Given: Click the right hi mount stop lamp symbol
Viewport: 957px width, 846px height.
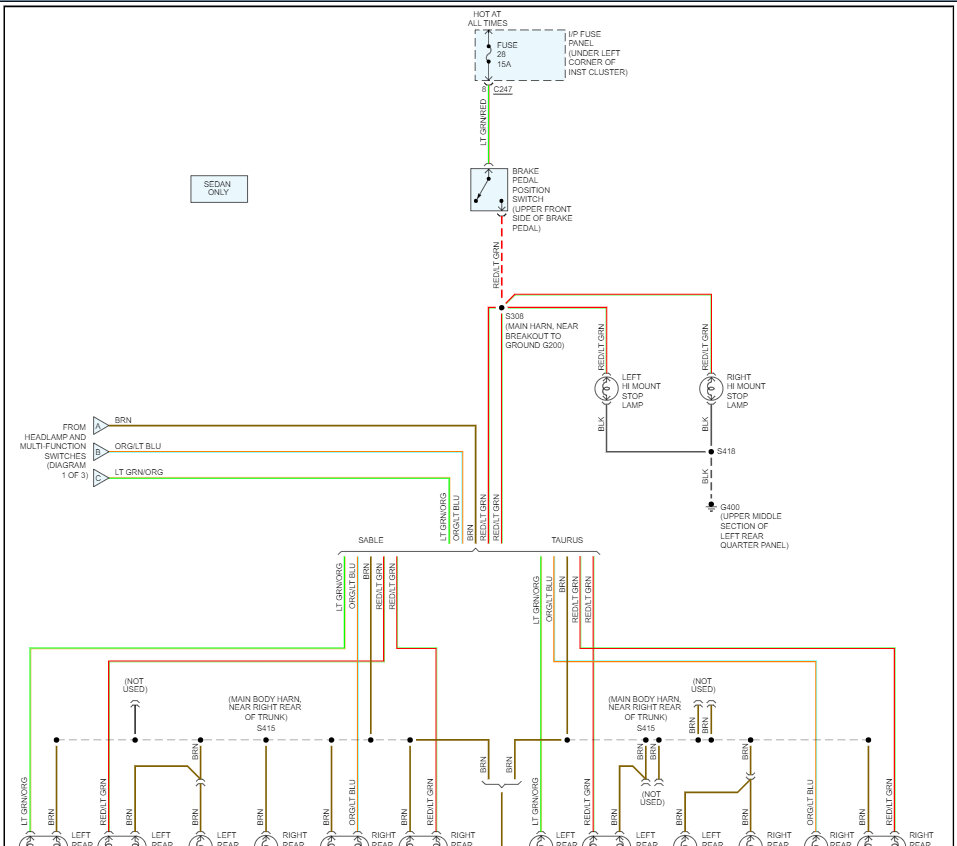Looking at the screenshot, I should 711,387.
